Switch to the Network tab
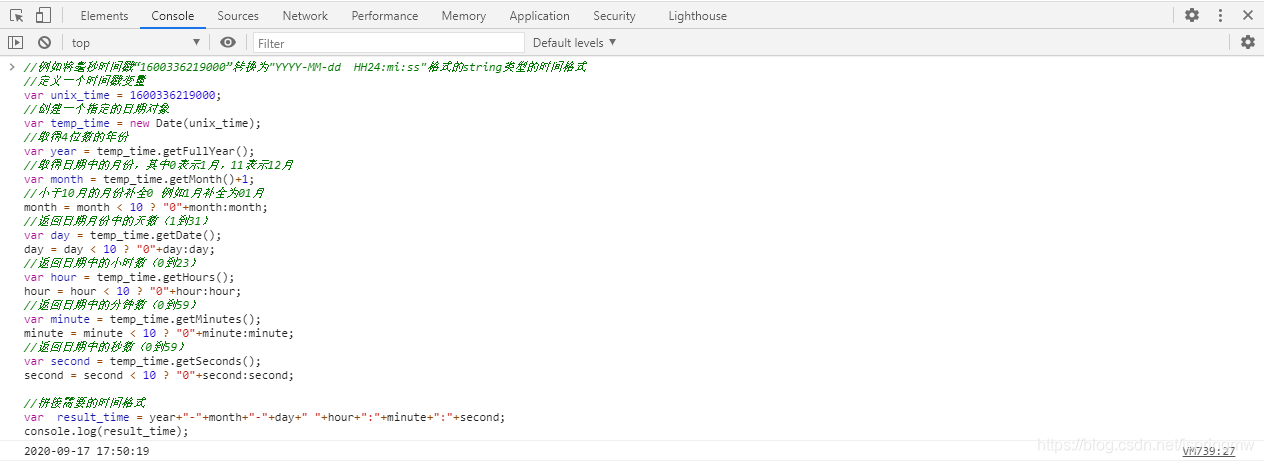 pyautogui.click(x=305, y=15)
